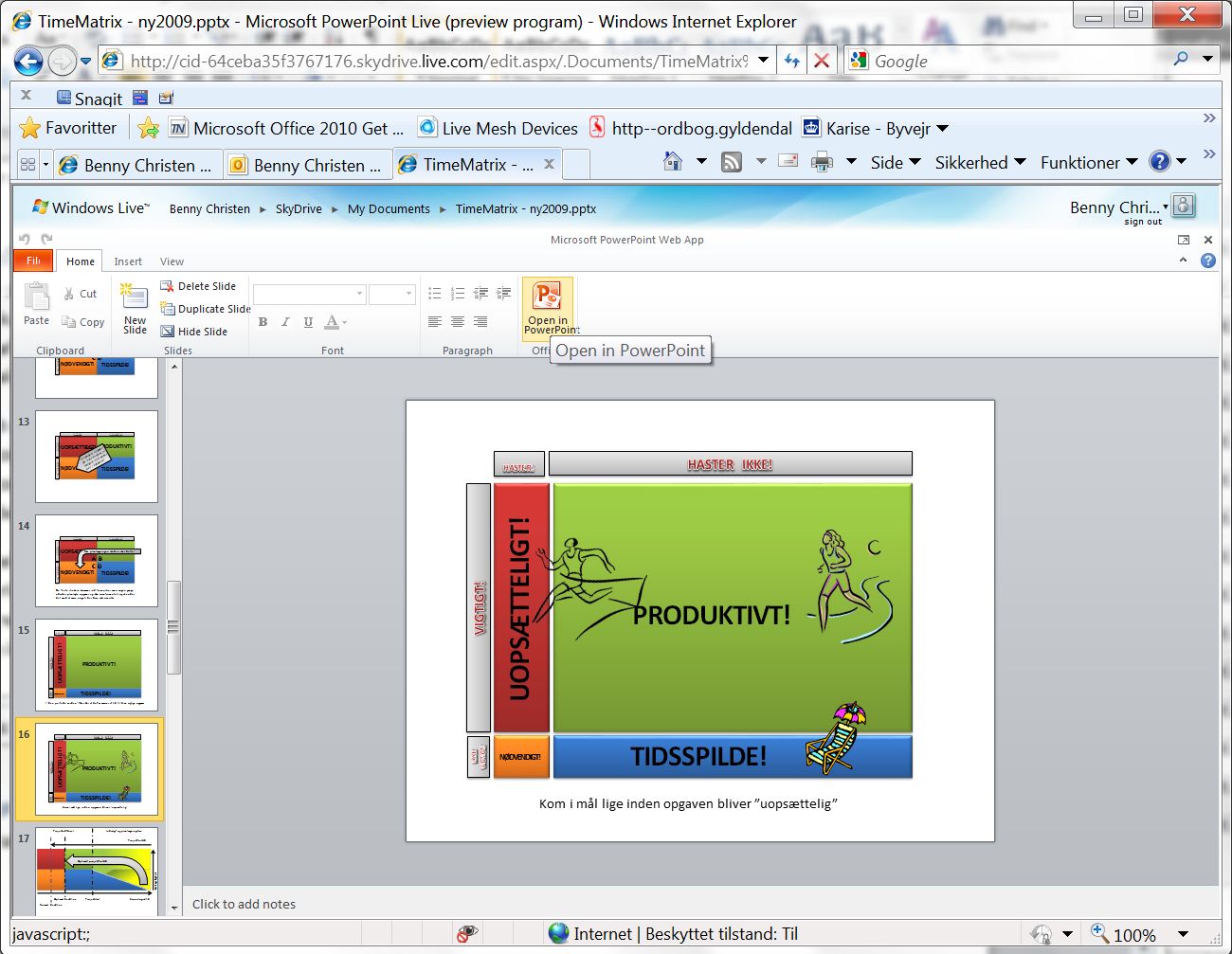Delete the current slide

click(198, 286)
